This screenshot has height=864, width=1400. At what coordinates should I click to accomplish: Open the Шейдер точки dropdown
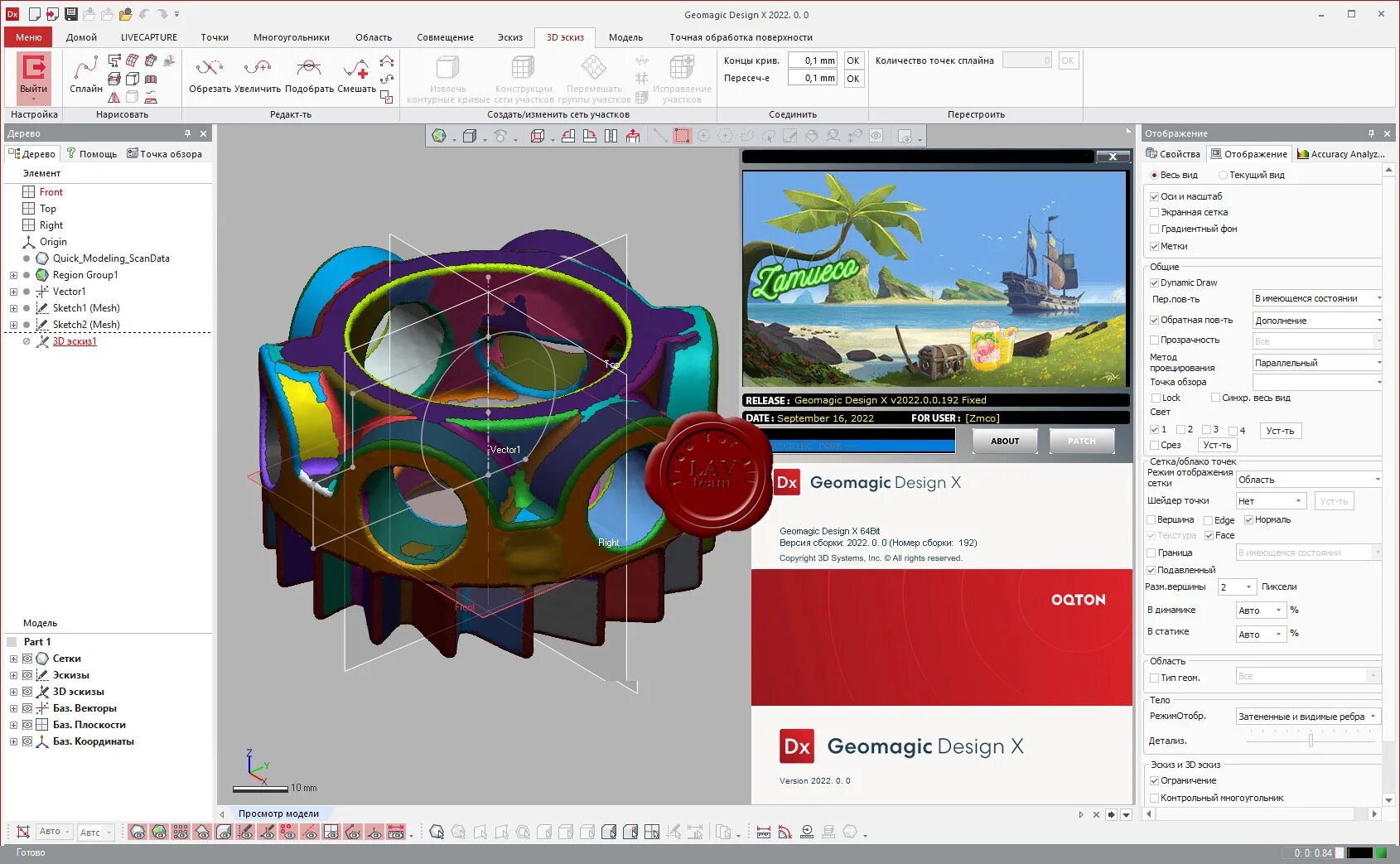[1271, 501]
